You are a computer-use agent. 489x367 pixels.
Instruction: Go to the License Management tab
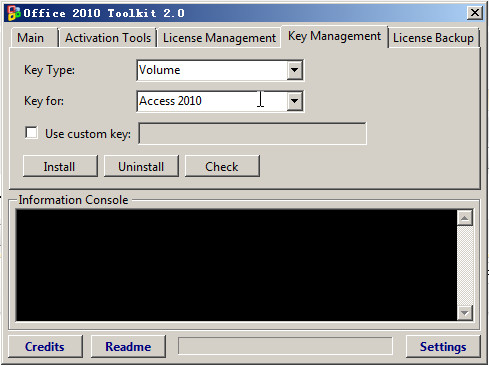pos(219,38)
